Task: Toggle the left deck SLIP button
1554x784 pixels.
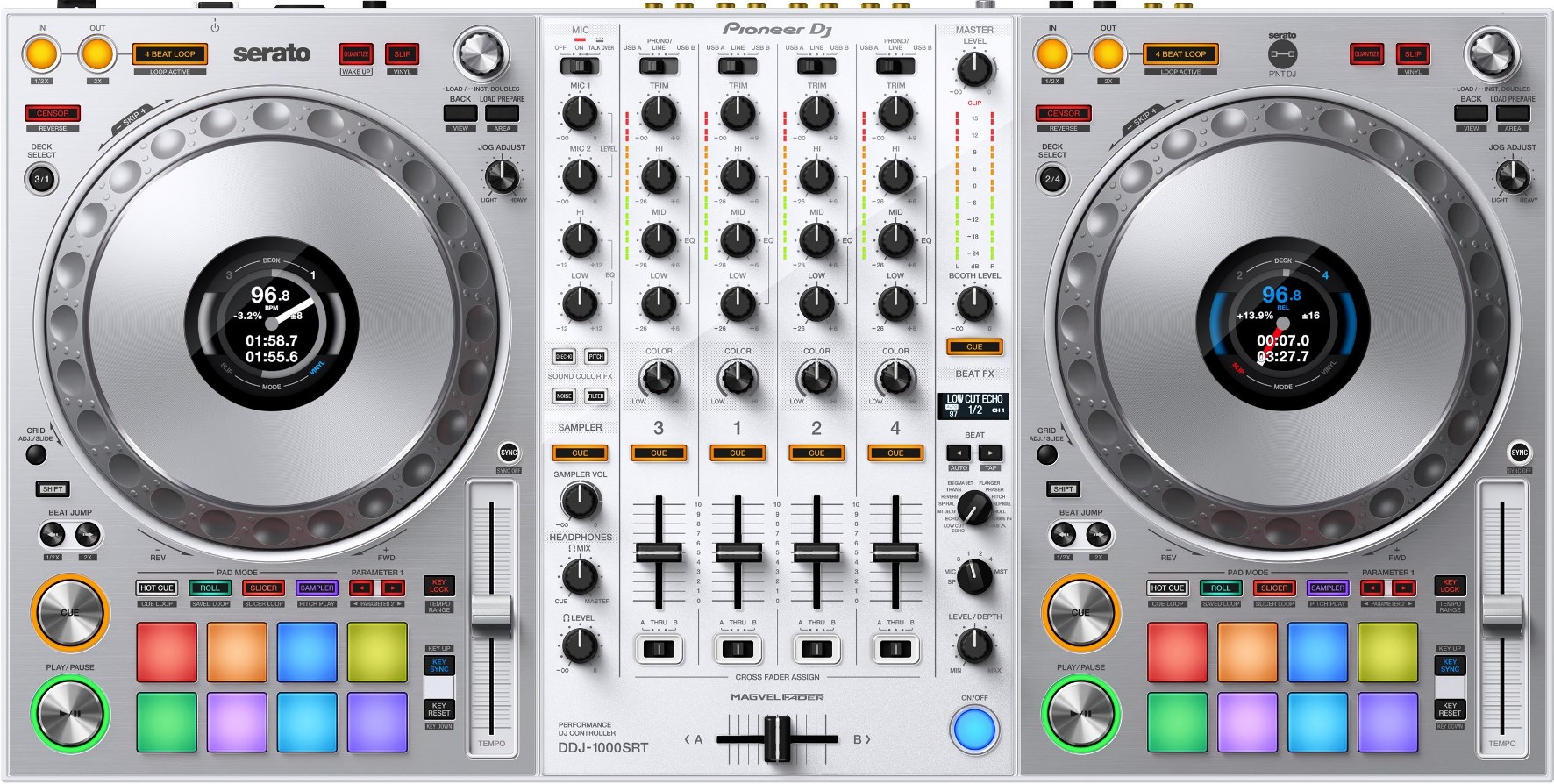Action: coord(402,54)
